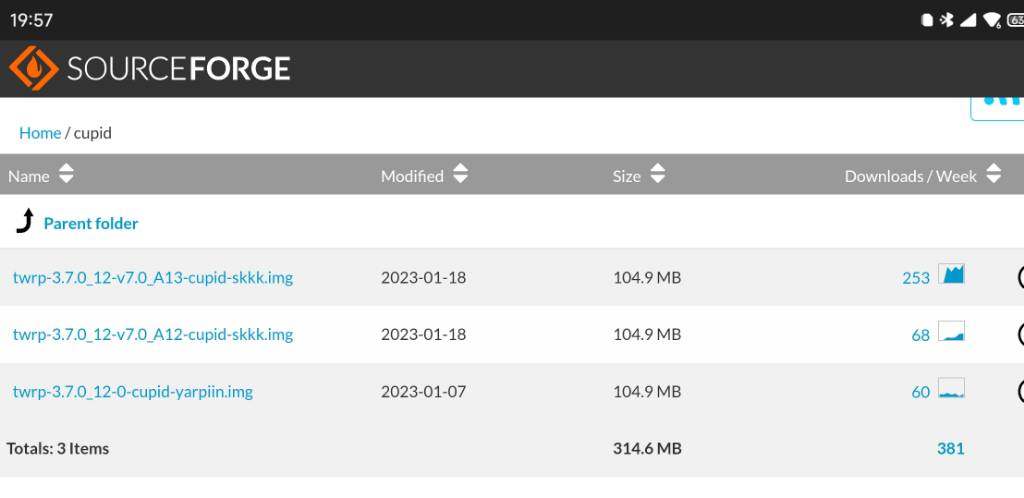This screenshot has height=498, width=1024.
Task: Download twrp-3.7.0_12-0-cupid-yarpiin.img
Action: coord(133,392)
